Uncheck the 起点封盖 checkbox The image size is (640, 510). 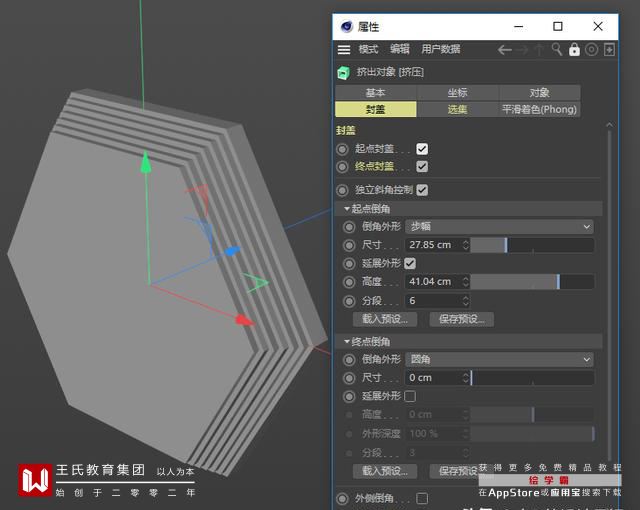coord(422,149)
